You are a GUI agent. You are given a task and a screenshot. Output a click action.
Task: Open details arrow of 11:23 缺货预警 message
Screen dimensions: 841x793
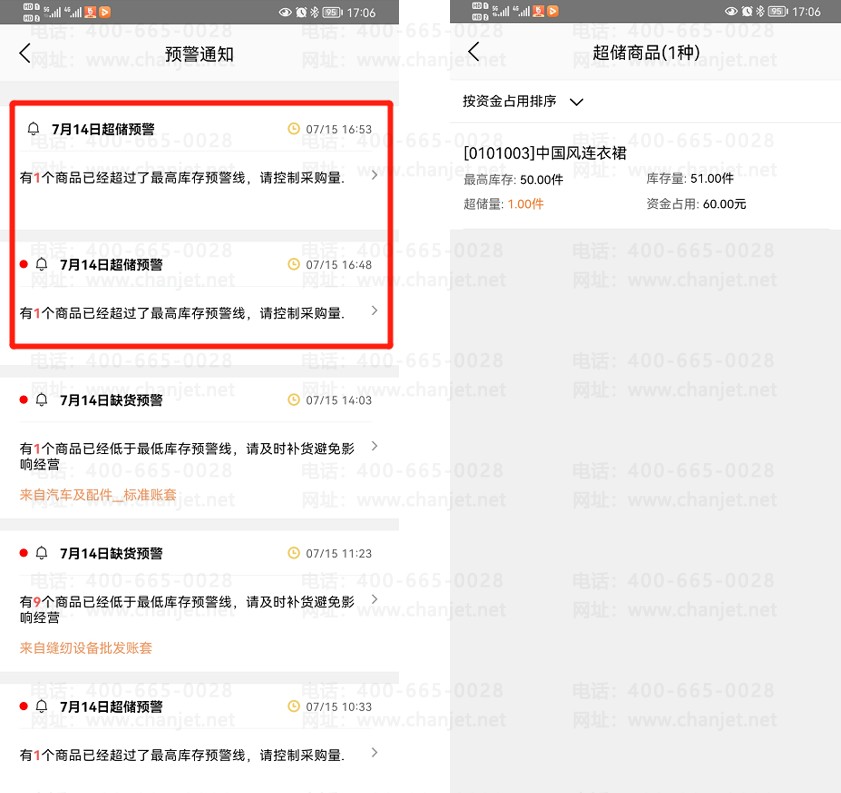tap(374, 599)
